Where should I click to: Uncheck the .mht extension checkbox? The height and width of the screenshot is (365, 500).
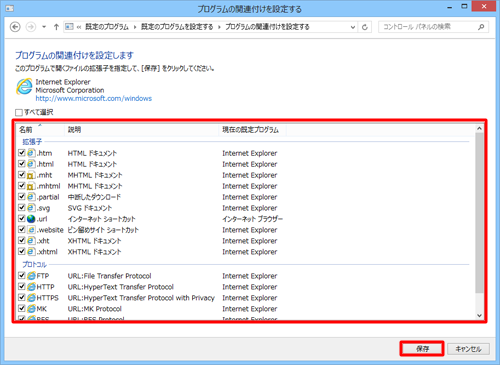[x=22, y=175]
